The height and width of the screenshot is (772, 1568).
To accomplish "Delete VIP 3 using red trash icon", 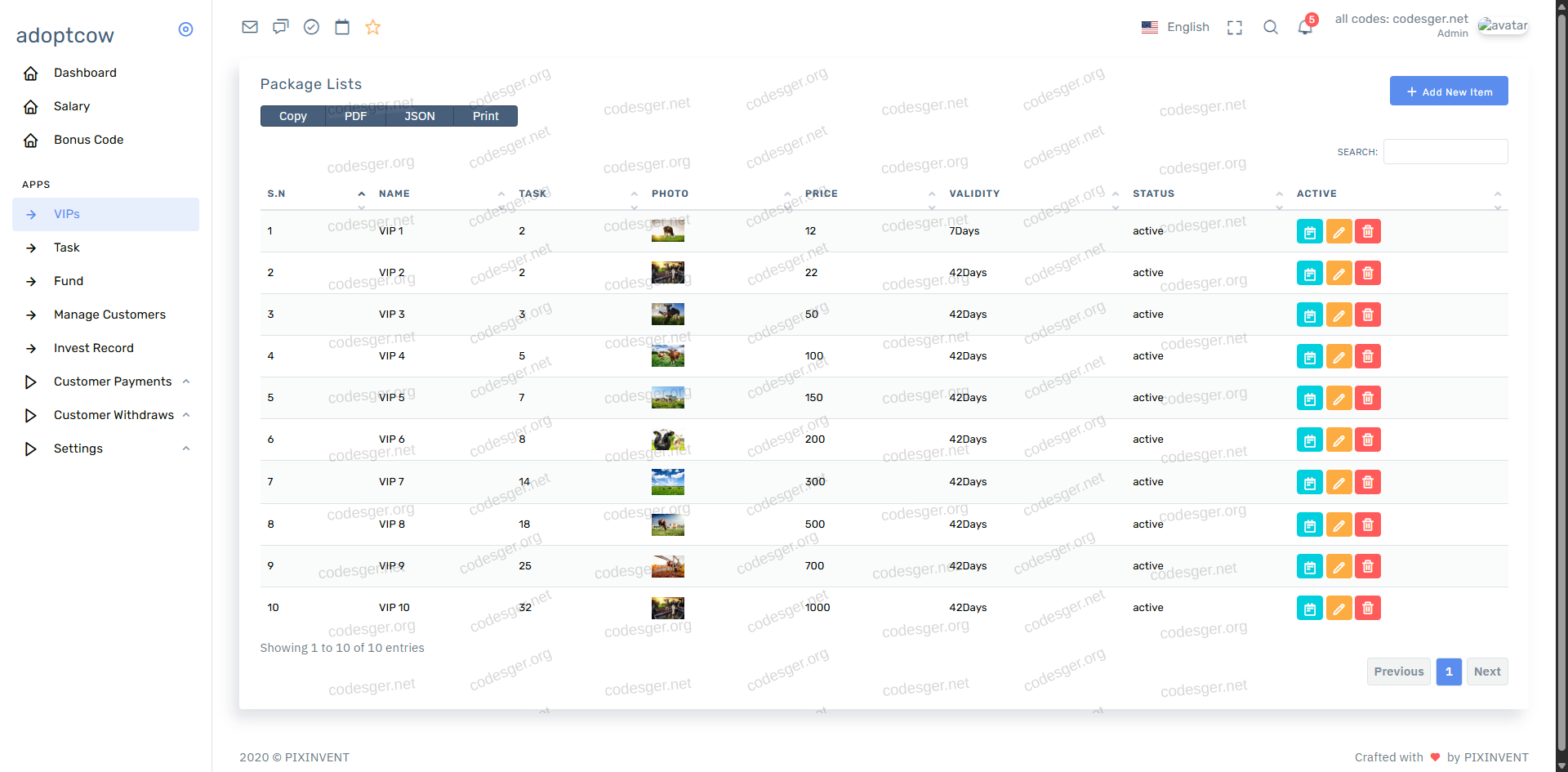I will pos(1368,315).
